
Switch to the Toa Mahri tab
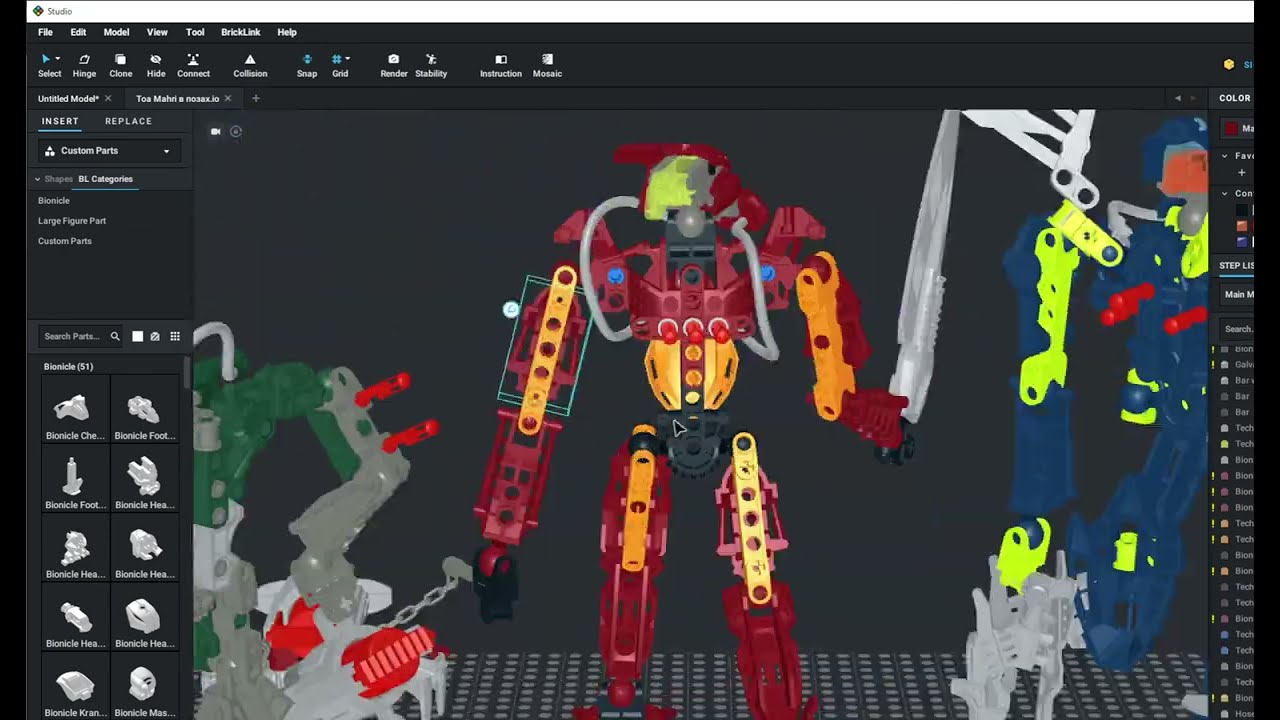[x=178, y=98]
